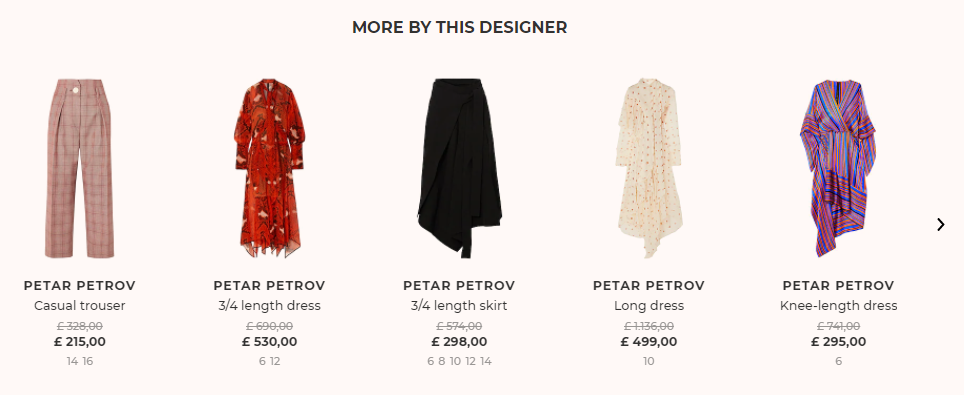Click the Knee-length dress product title
The height and width of the screenshot is (395, 964).
click(839, 306)
